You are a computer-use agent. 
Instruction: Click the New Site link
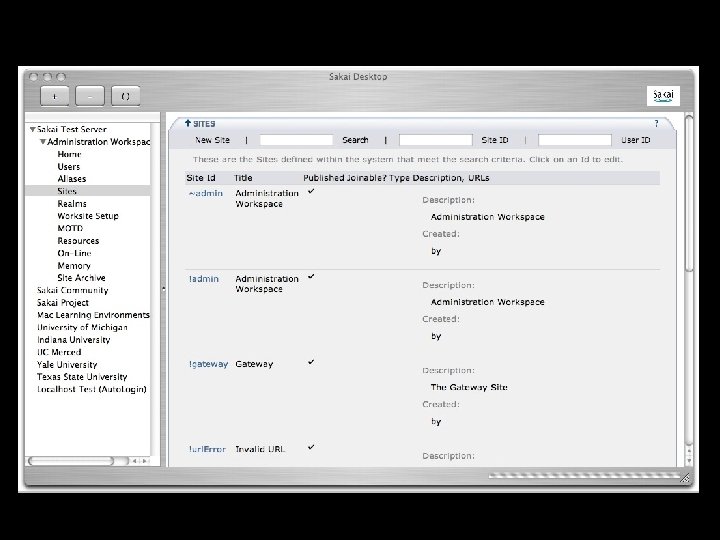(212, 140)
